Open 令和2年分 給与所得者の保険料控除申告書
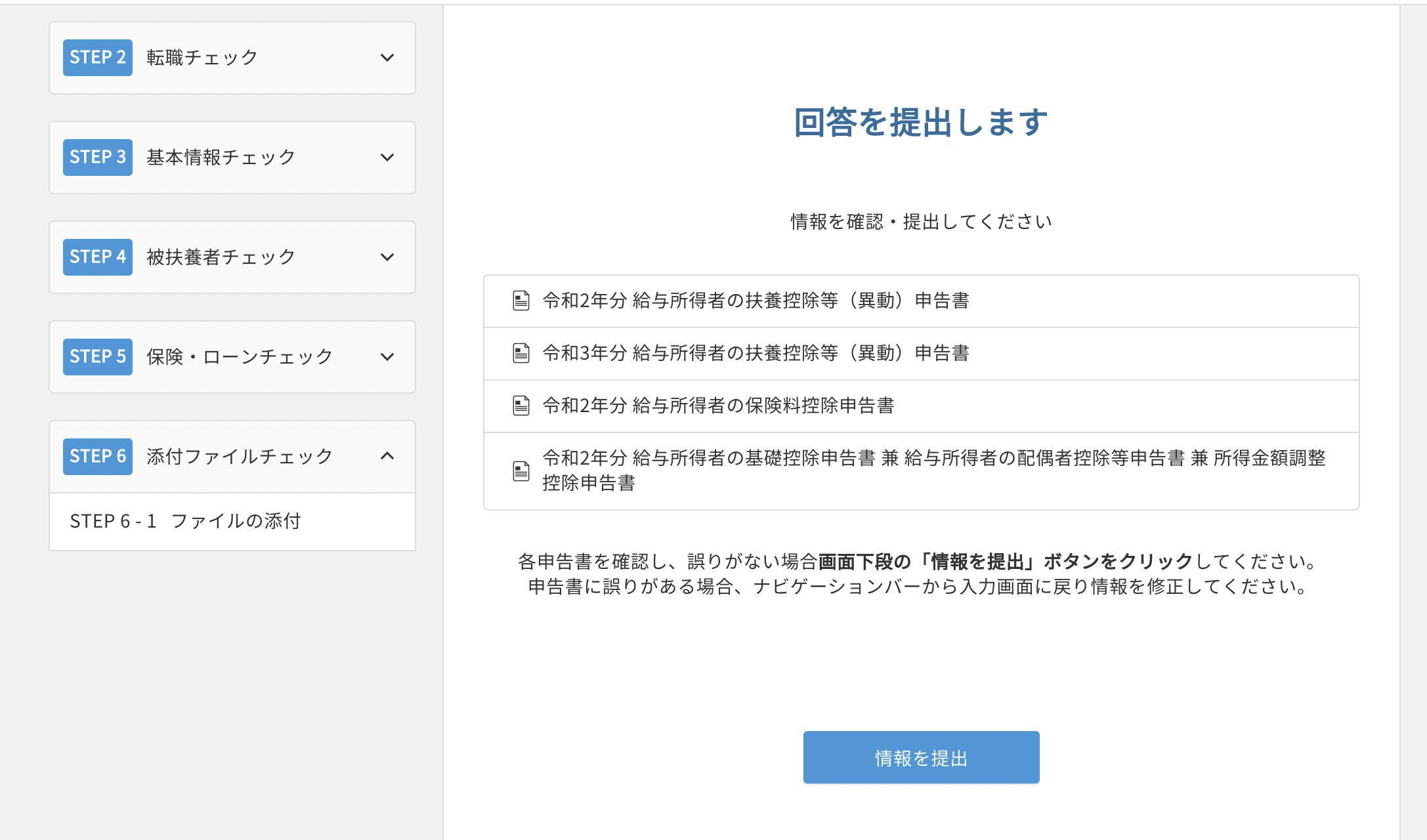 (x=718, y=406)
